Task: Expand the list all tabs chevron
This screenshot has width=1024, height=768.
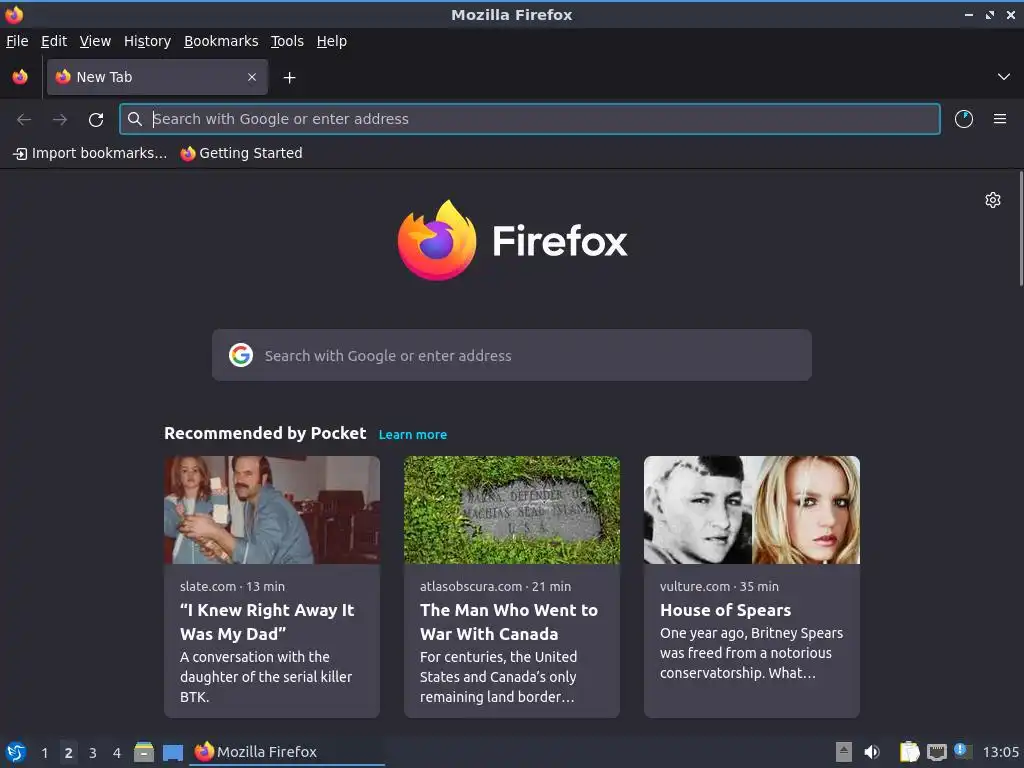Action: coord(1004,77)
